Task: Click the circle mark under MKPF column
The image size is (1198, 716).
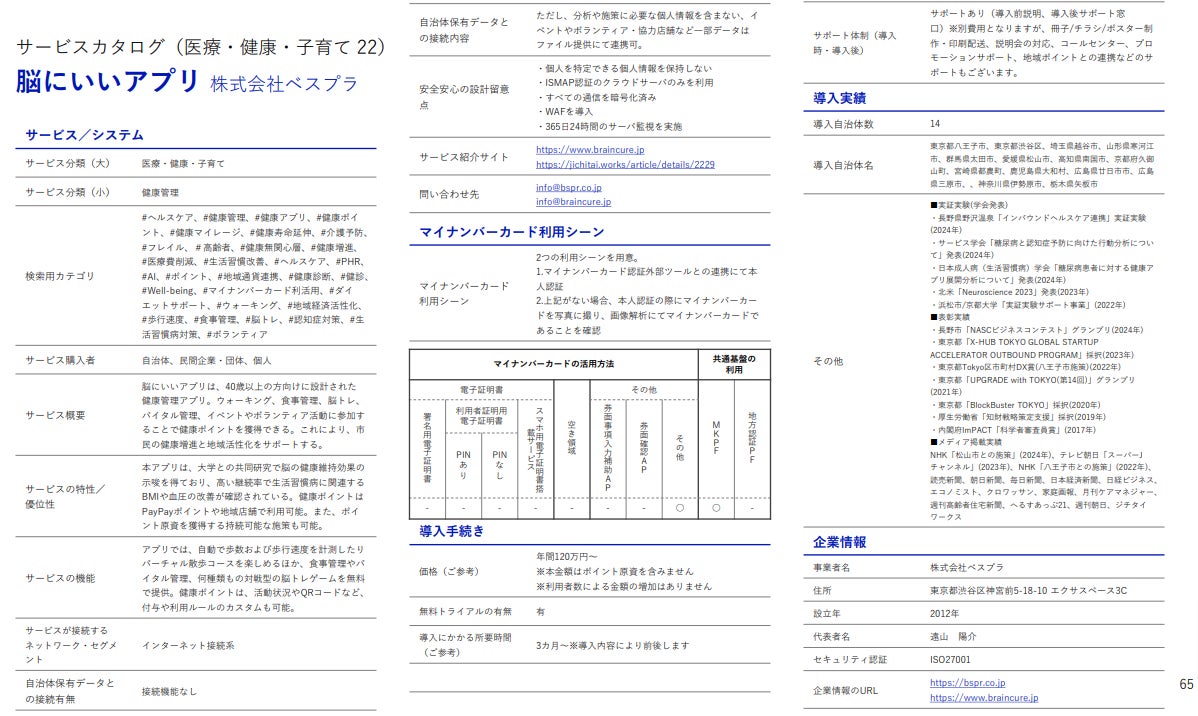Action: coord(716,507)
